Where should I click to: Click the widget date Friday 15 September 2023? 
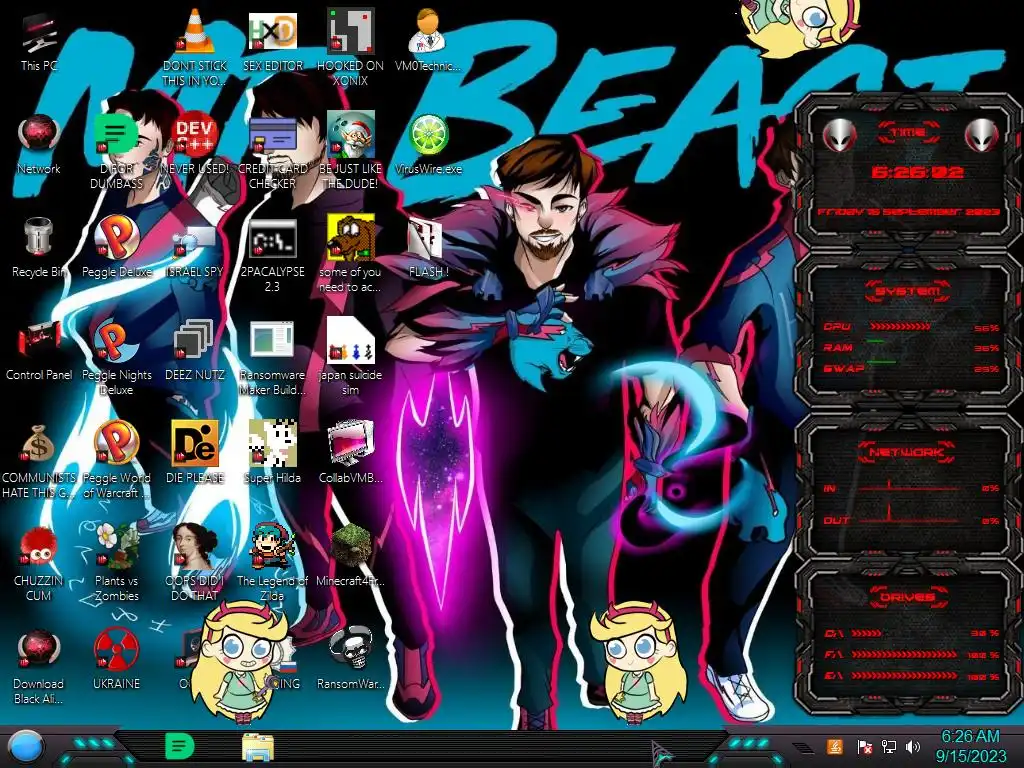908,212
